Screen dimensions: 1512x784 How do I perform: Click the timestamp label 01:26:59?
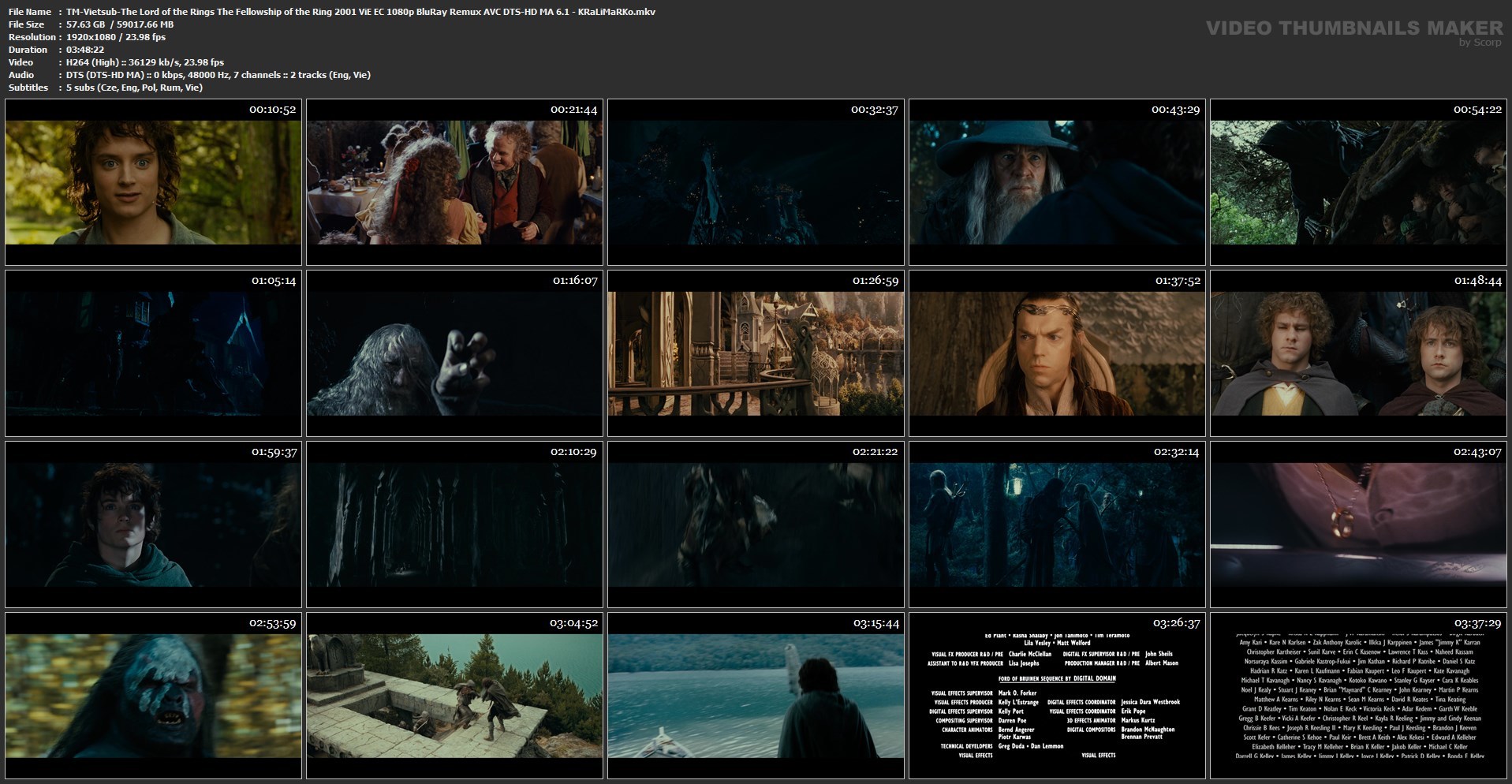[875, 281]
